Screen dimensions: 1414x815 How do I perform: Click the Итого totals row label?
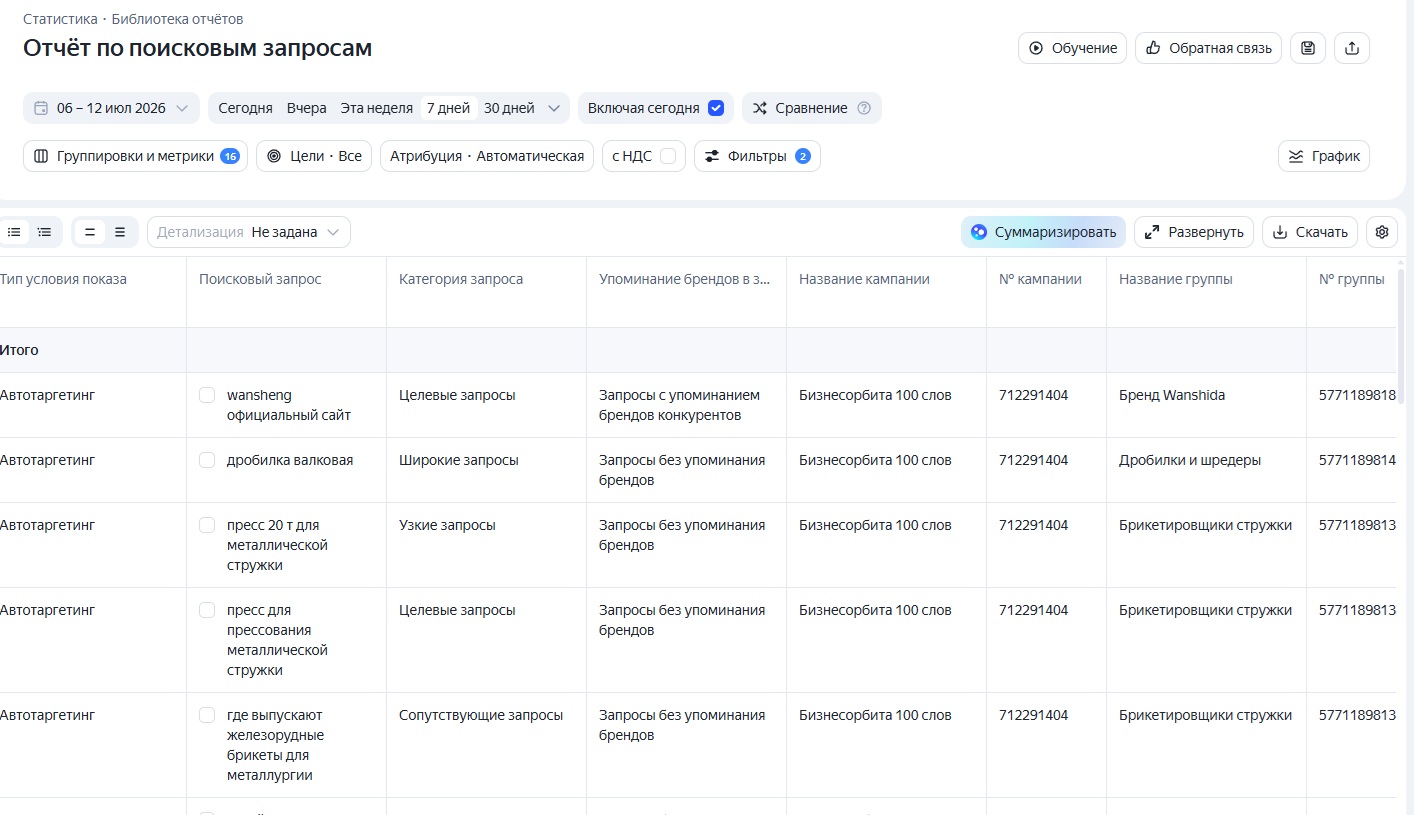coord(19,350)
